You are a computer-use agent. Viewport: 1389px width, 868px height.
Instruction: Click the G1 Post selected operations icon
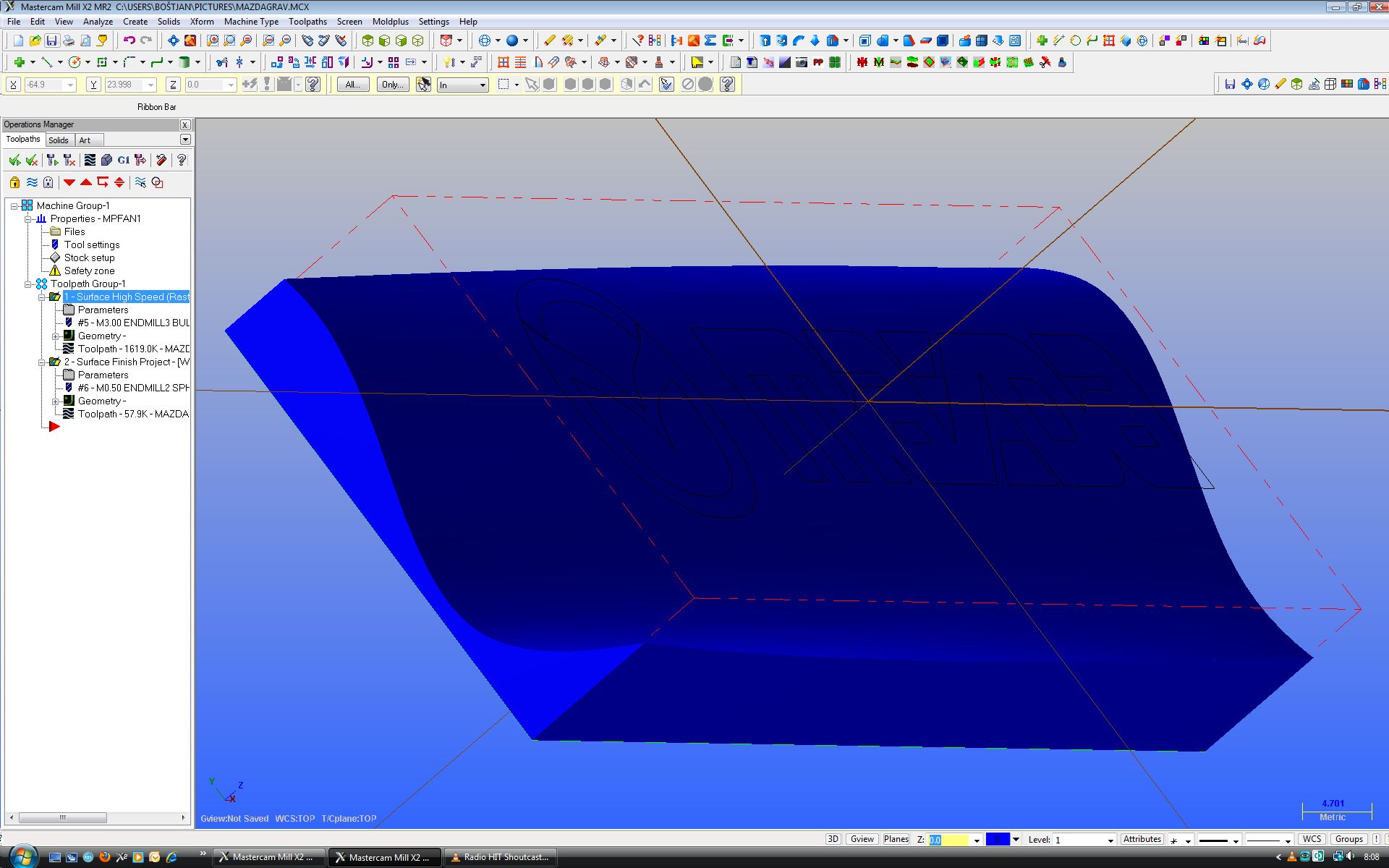(124, 160)
